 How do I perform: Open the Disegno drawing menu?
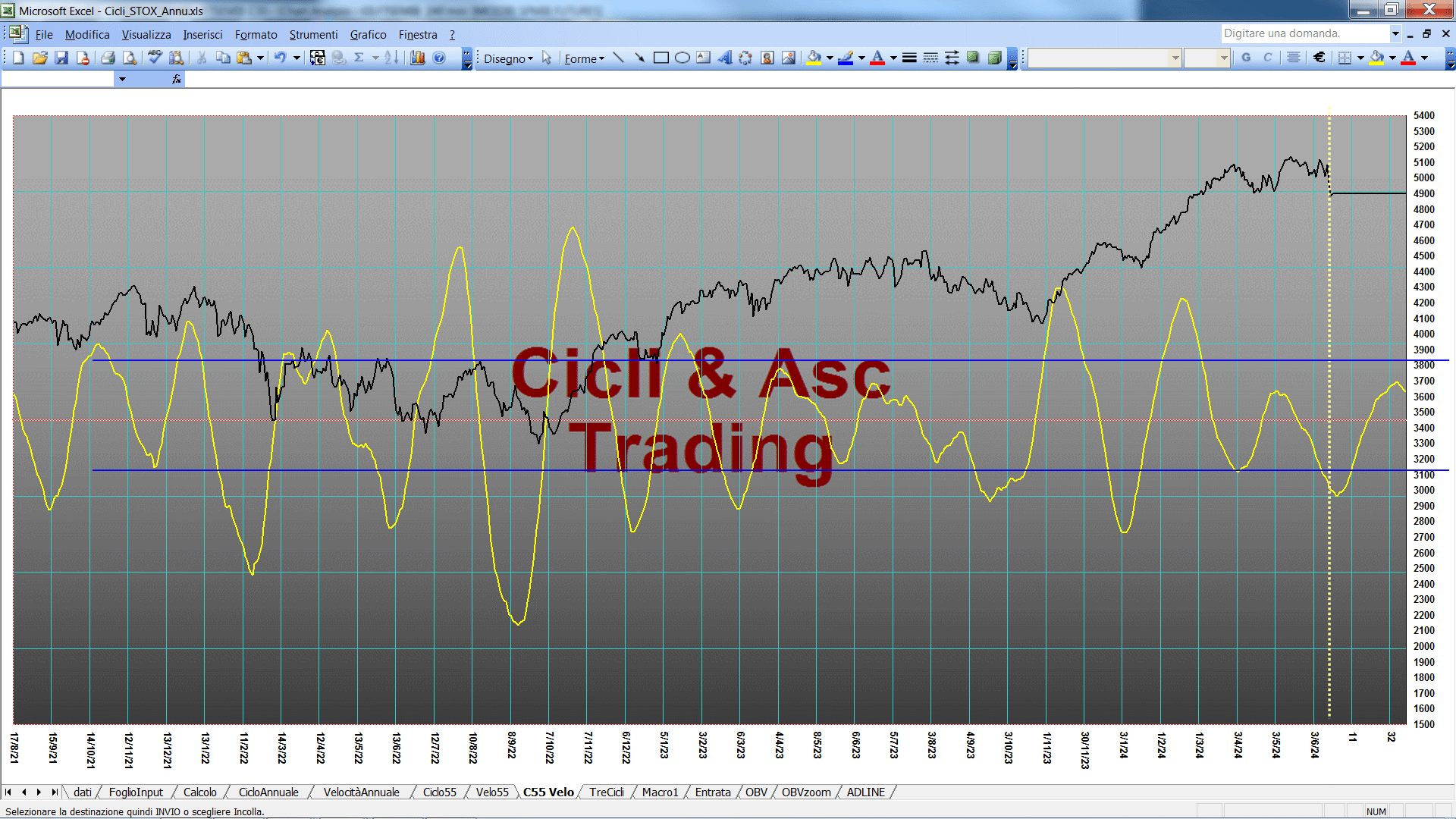508,58
